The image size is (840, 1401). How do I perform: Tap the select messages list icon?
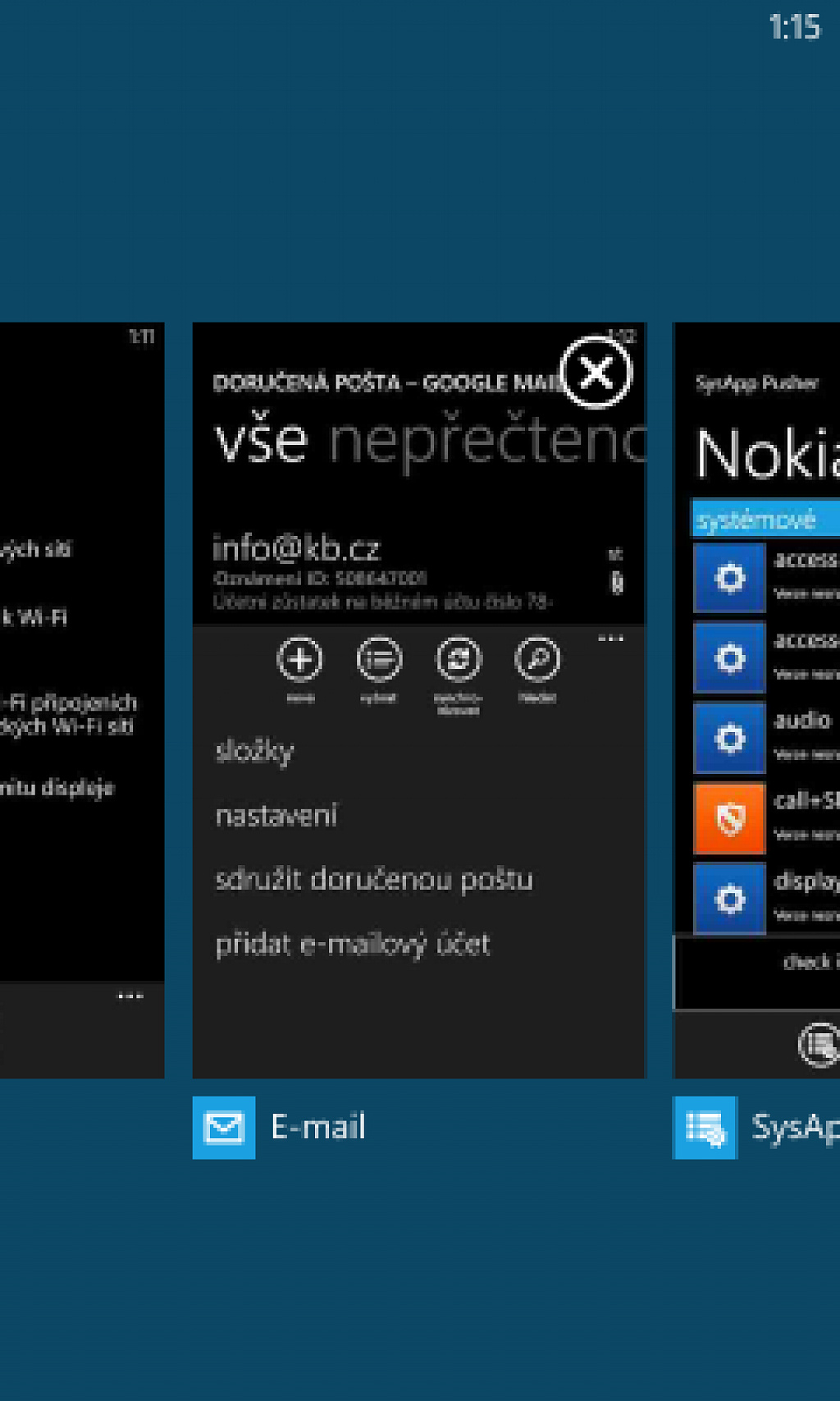379,659
